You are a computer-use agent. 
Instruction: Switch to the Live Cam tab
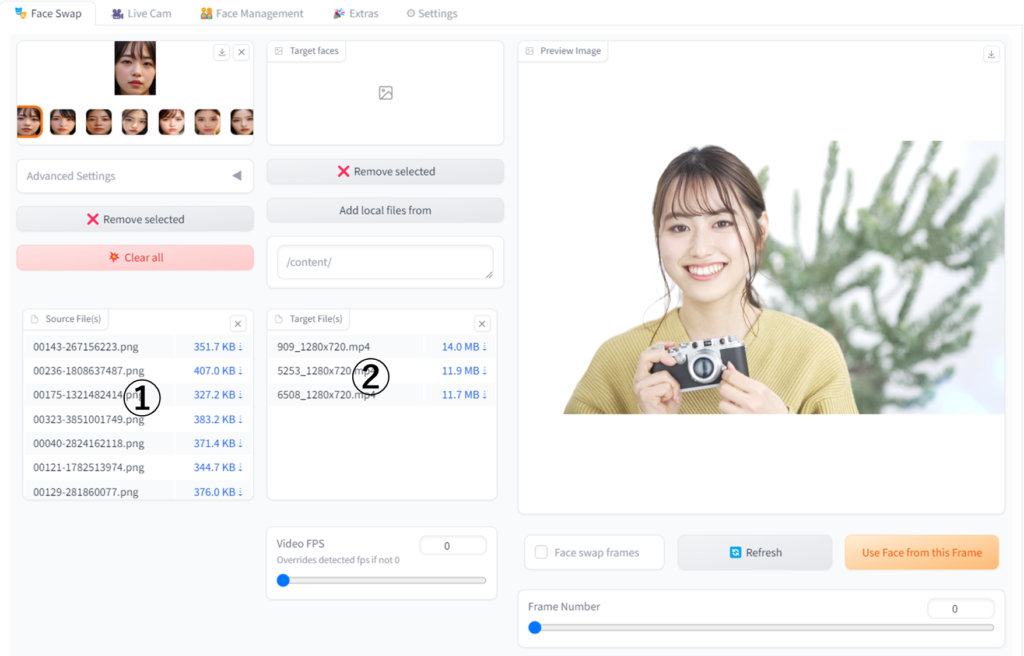pyautogui.click(x=141, y=14)
